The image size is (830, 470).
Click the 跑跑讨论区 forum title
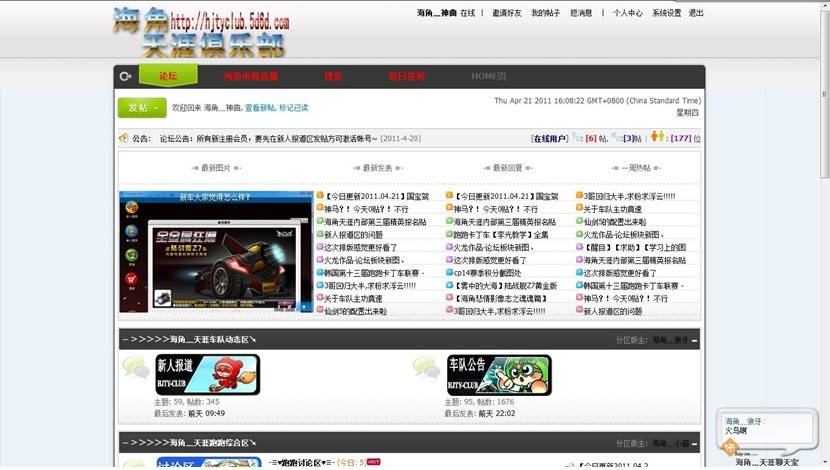tap(301, 463)
